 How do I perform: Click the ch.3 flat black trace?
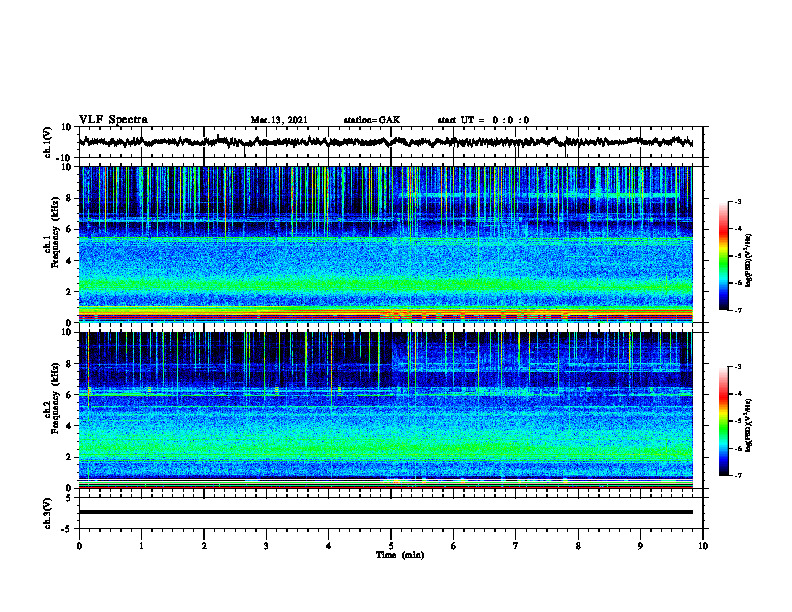tap(386, 512)
